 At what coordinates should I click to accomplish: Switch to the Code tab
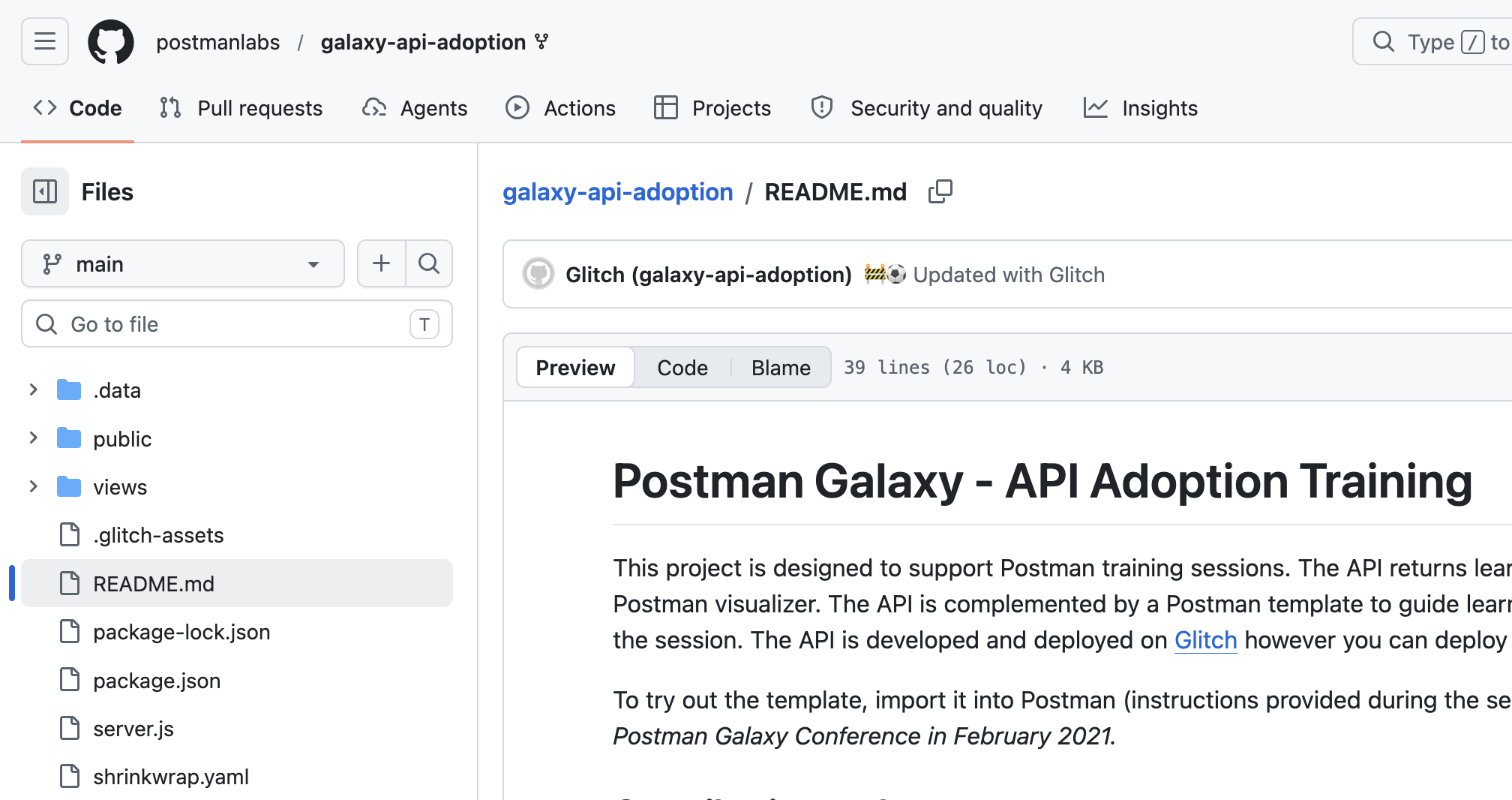coord(77,108)
